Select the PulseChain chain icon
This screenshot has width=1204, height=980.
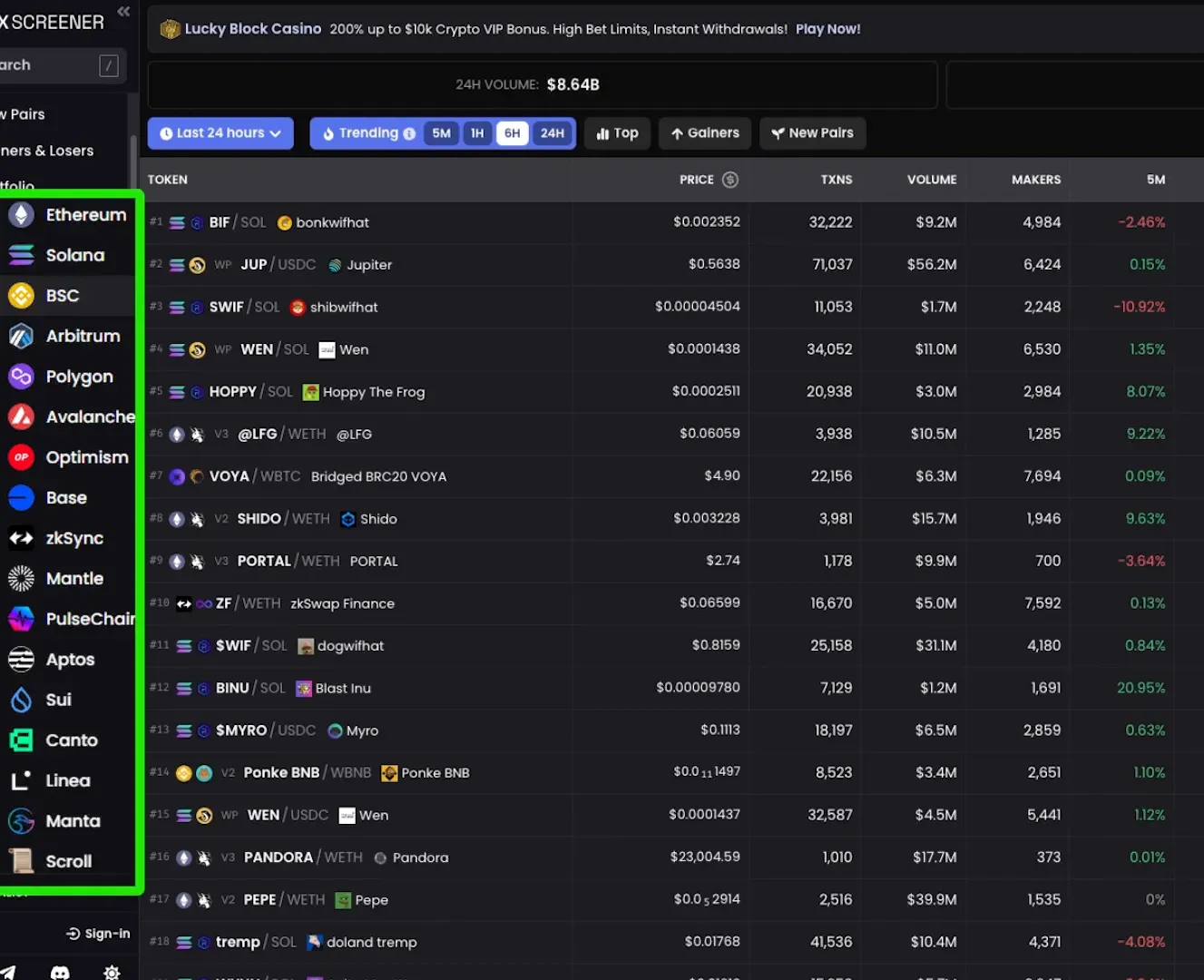coord(21,619)
